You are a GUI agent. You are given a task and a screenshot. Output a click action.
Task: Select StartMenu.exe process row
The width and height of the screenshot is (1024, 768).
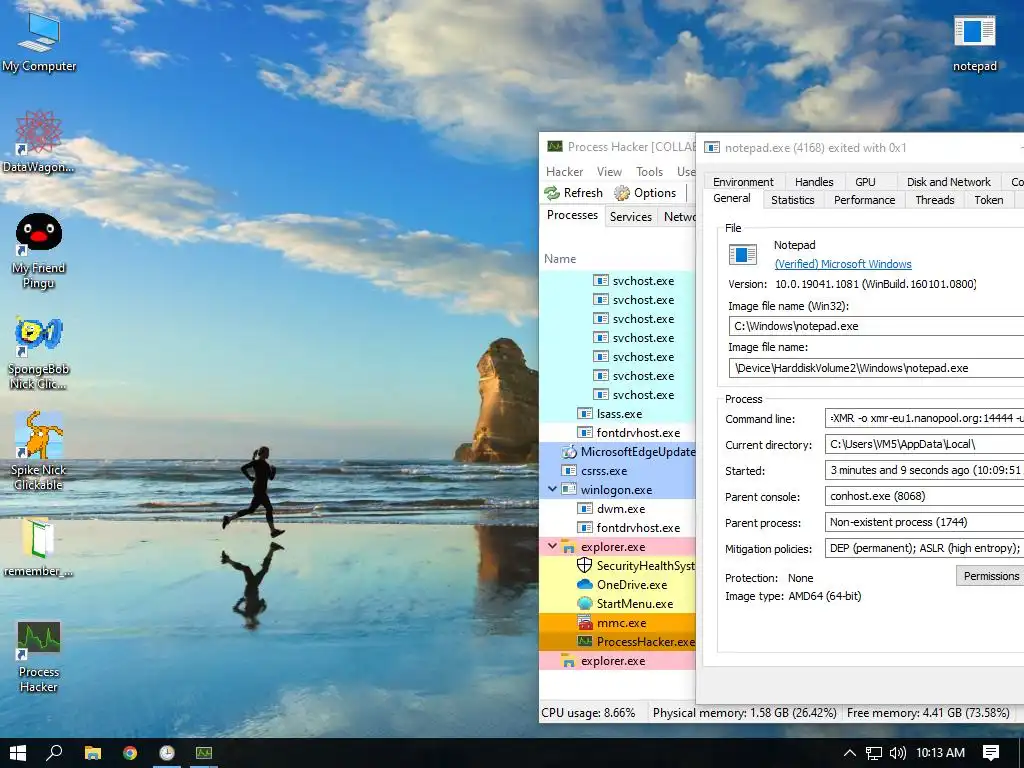click(x=617, y=603)
